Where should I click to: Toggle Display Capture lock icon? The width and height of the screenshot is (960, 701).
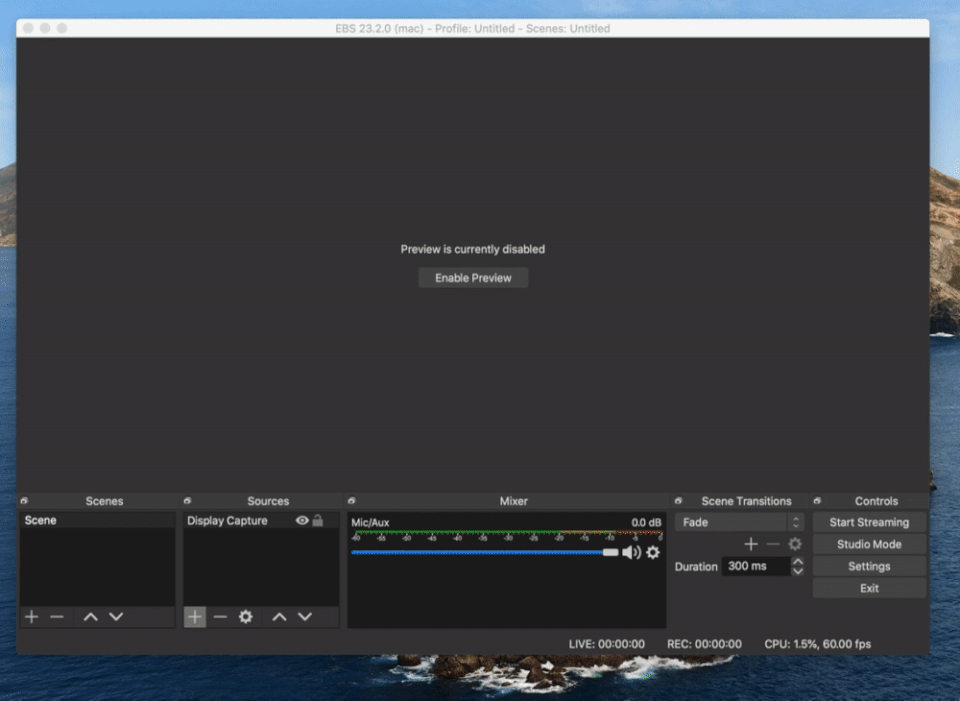318,520
